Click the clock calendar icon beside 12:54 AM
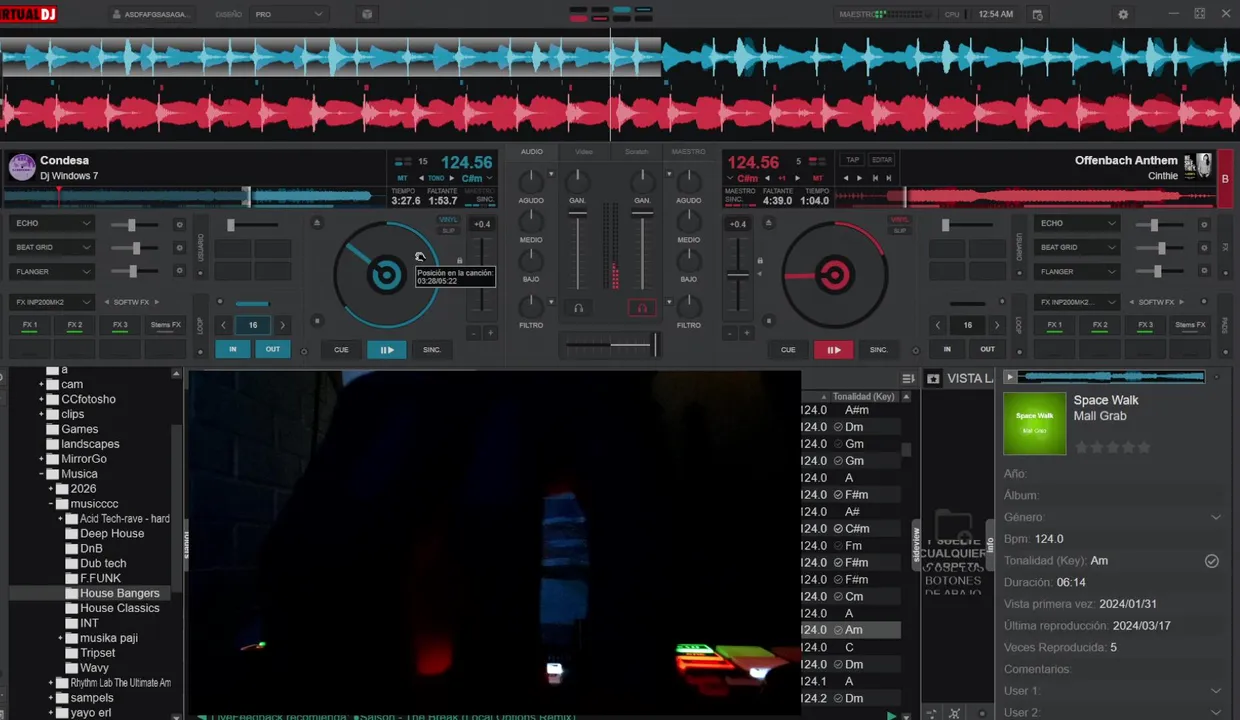 (1037, 14)
